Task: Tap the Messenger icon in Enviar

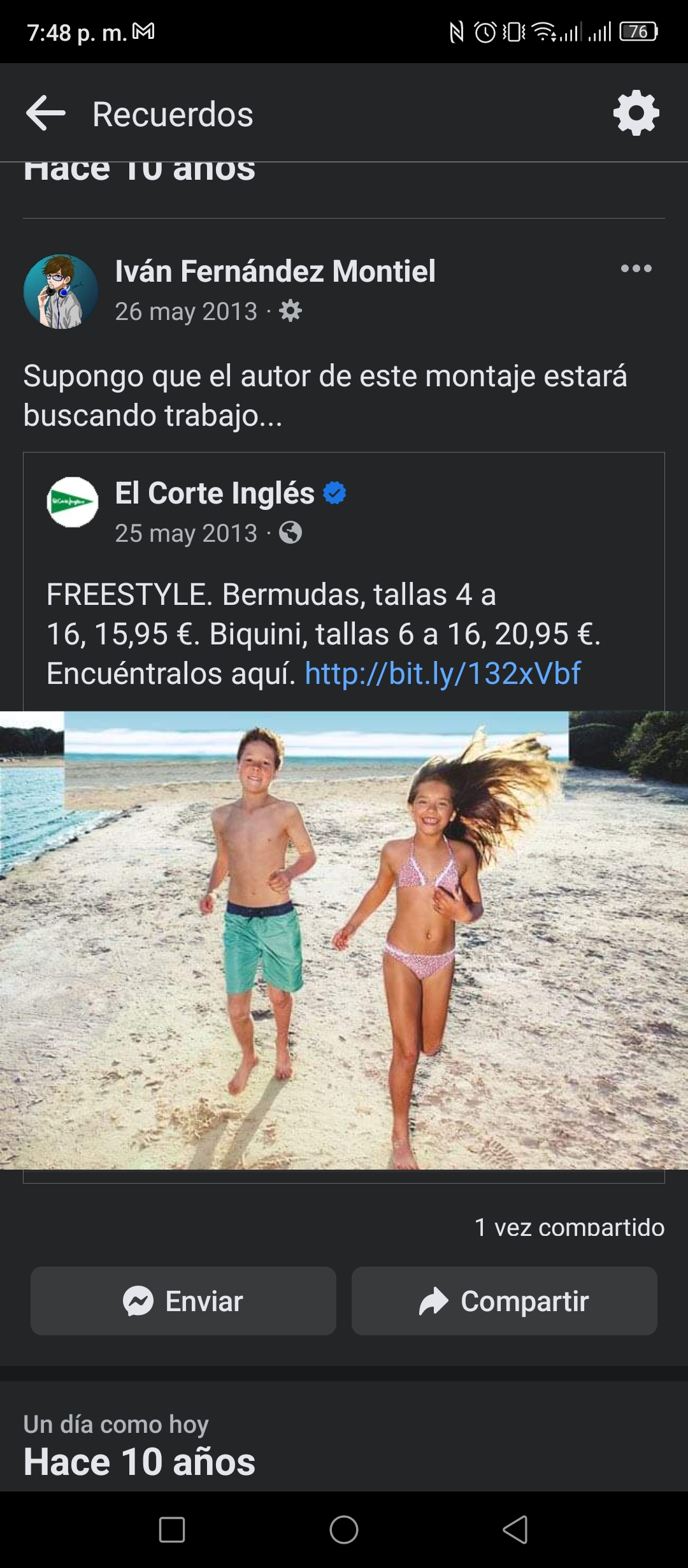Action: click(138, 1301)
